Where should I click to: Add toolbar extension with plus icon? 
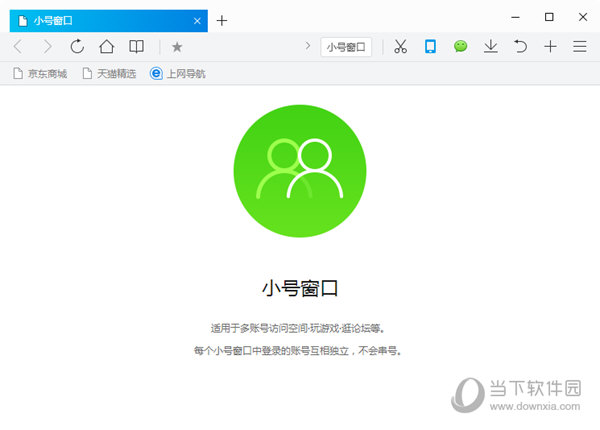click(x=550, y=47)
